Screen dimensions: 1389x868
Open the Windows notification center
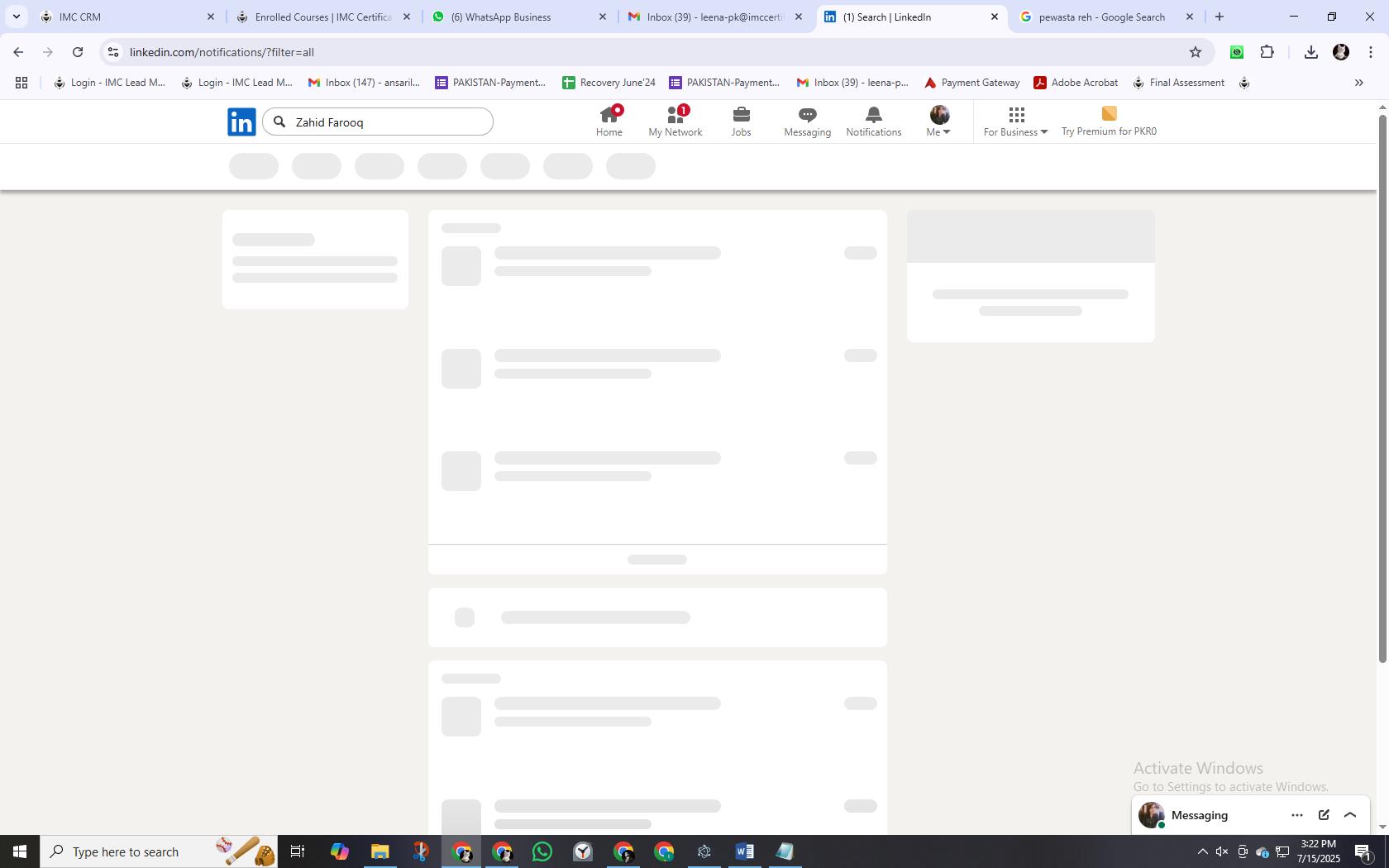tap(1363, 851)
